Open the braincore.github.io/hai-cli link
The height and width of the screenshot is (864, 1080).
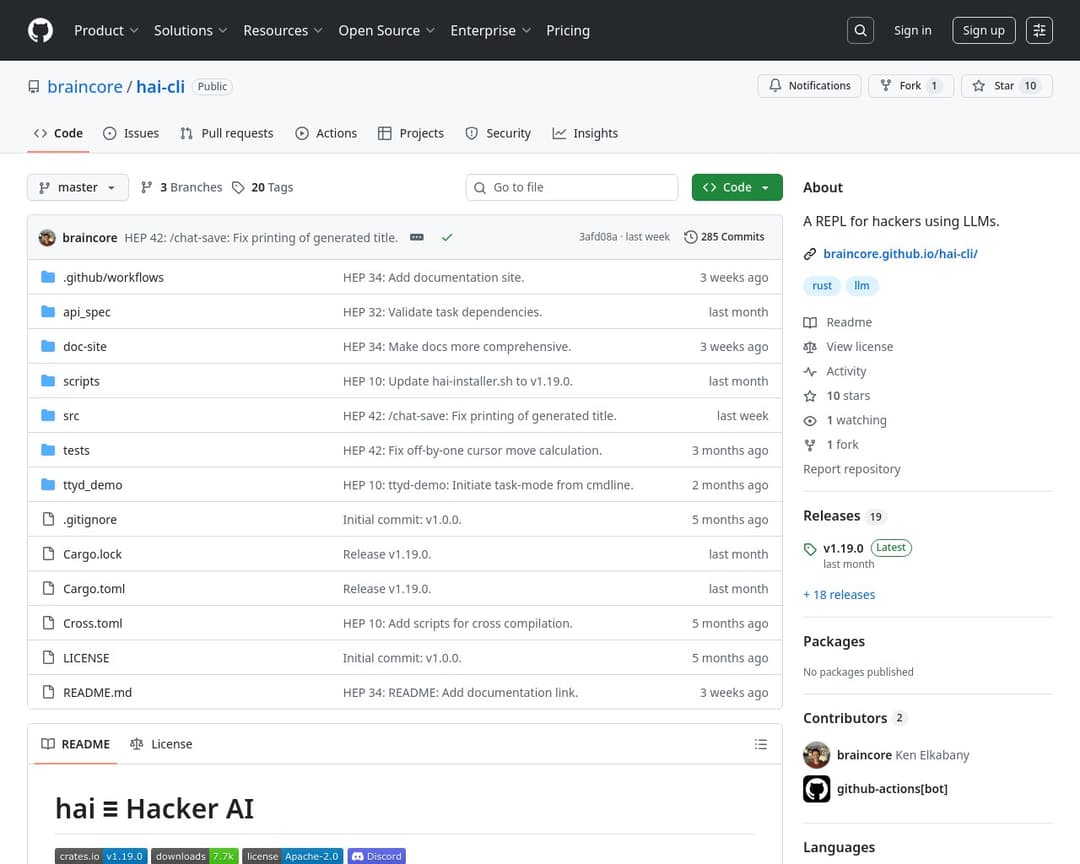click(899, 254)
